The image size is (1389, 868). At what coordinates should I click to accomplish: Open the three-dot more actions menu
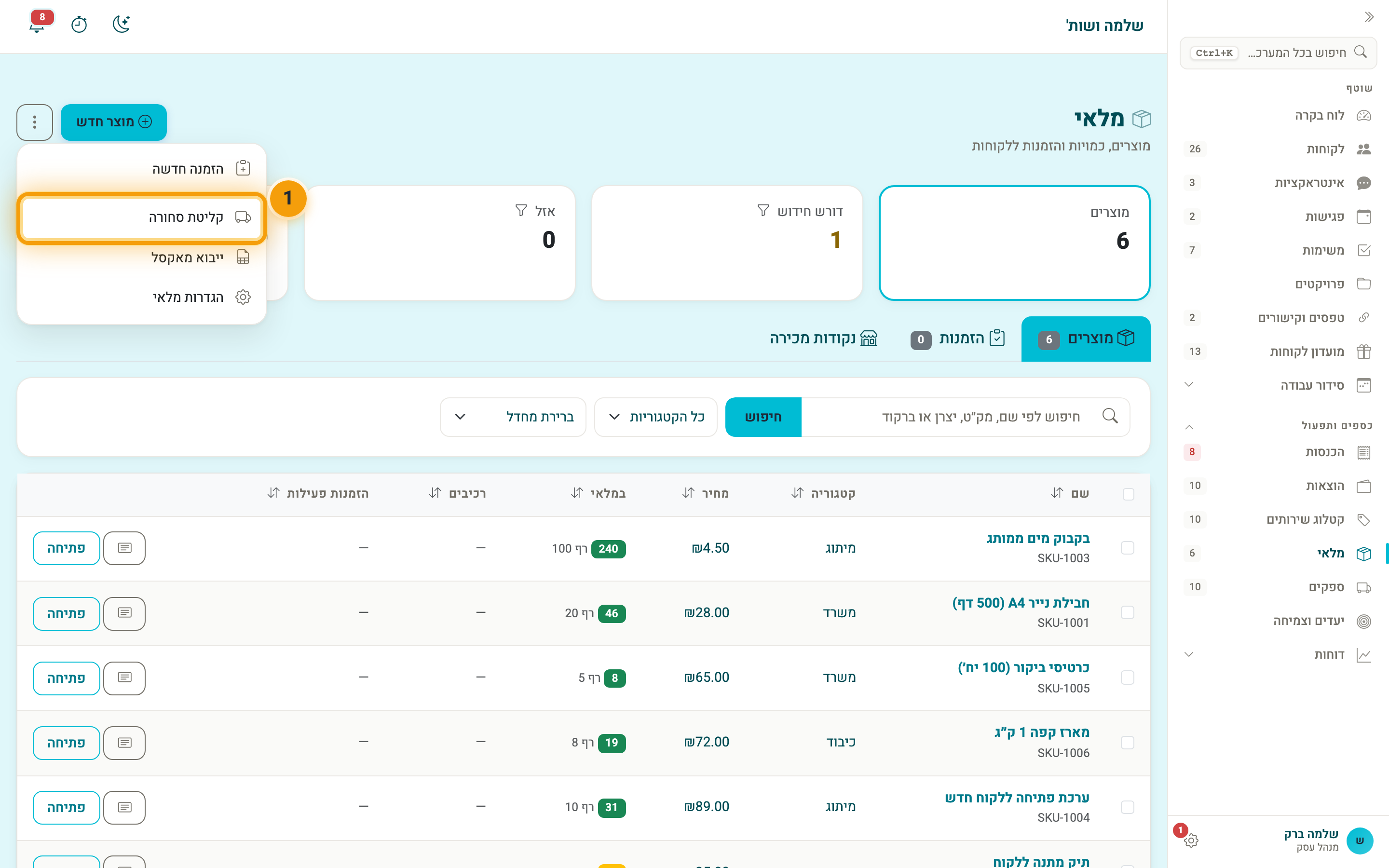(34, 122)
